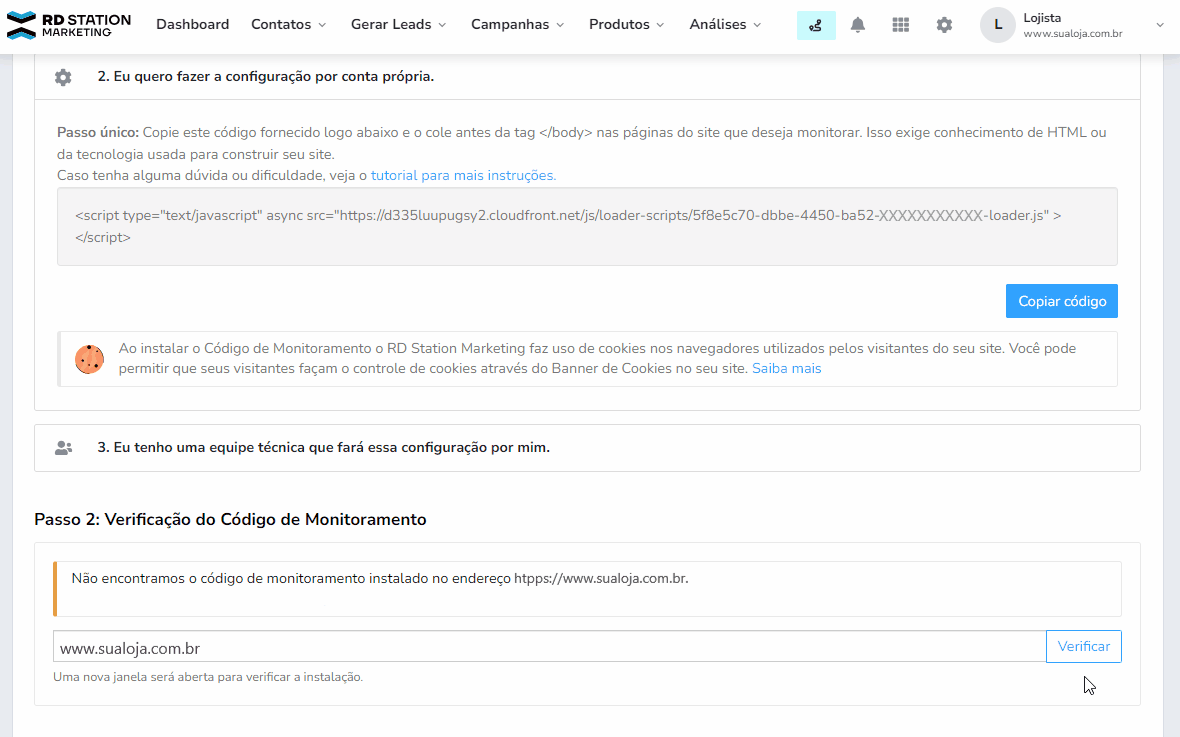Click the Copiar código button

(x=1062, y=301)
